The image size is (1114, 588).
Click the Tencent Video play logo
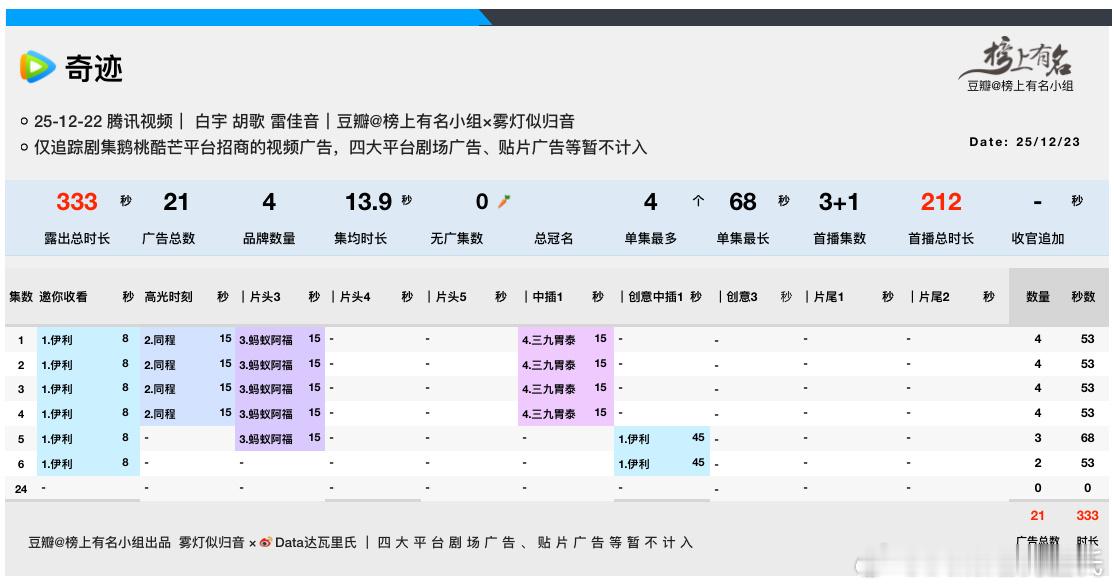pos(37,67)
